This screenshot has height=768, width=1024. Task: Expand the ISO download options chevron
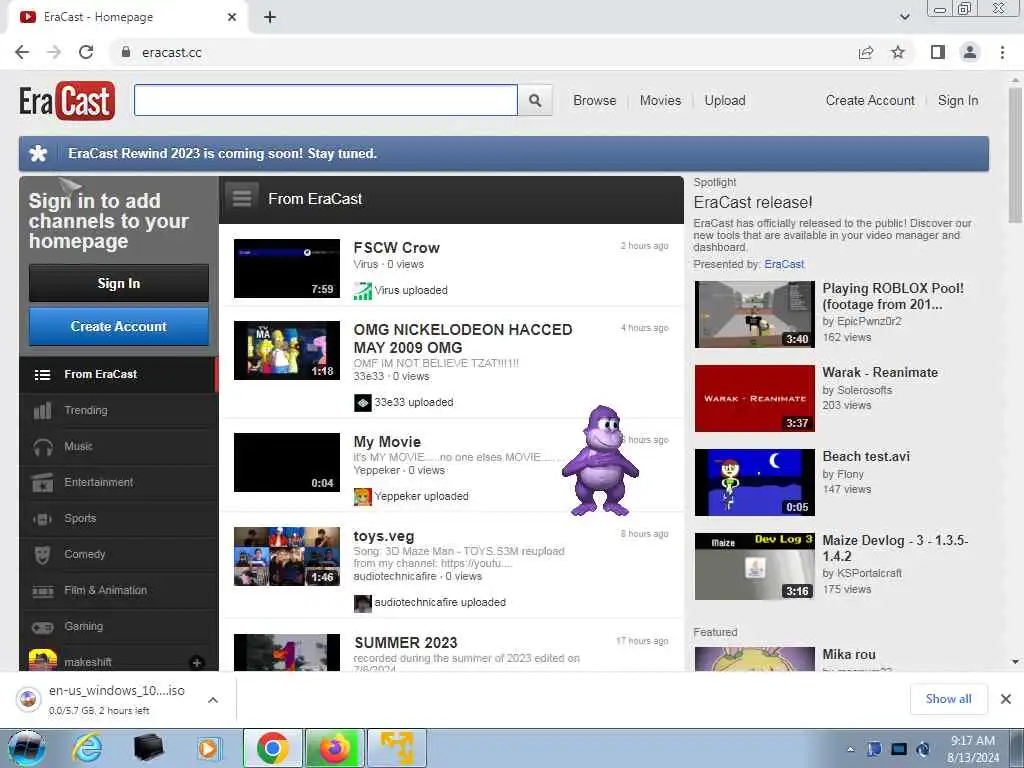tap(213, 700)
